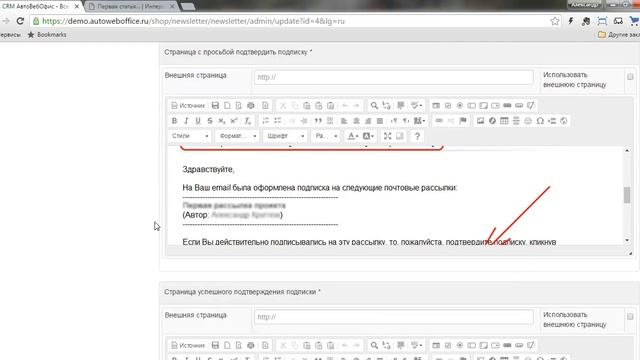
Task: Insert Image in subscription request editor toolbar
Action: (x=480, y=121)
